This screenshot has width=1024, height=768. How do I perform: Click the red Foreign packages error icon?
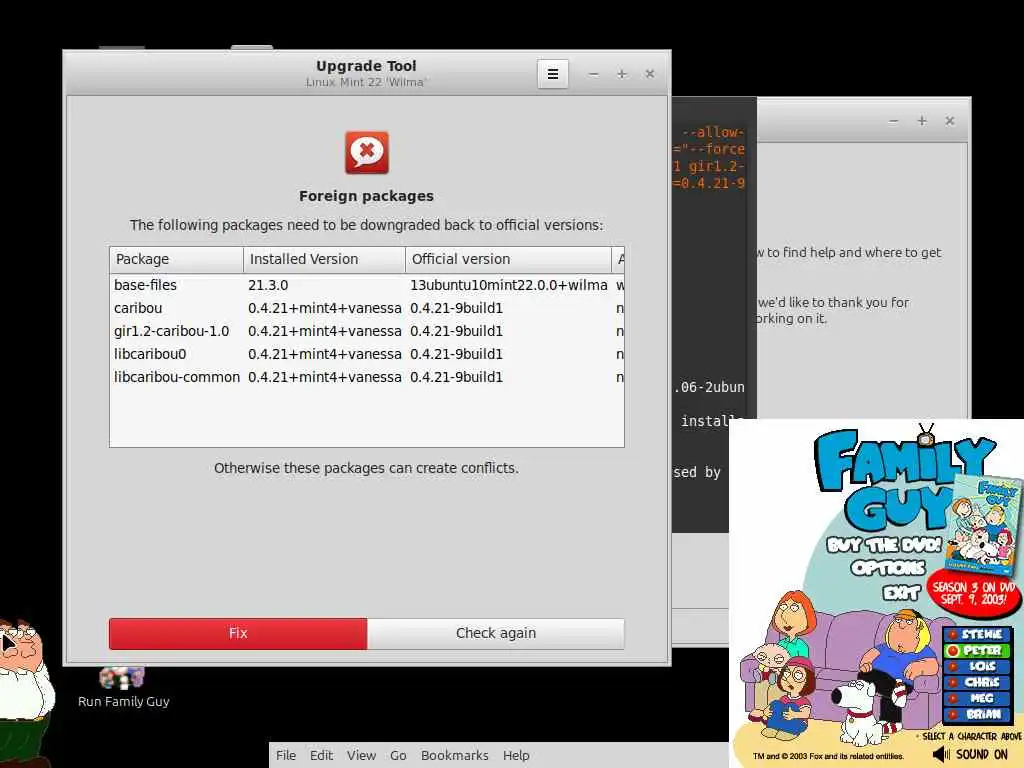tap(366, 152)
